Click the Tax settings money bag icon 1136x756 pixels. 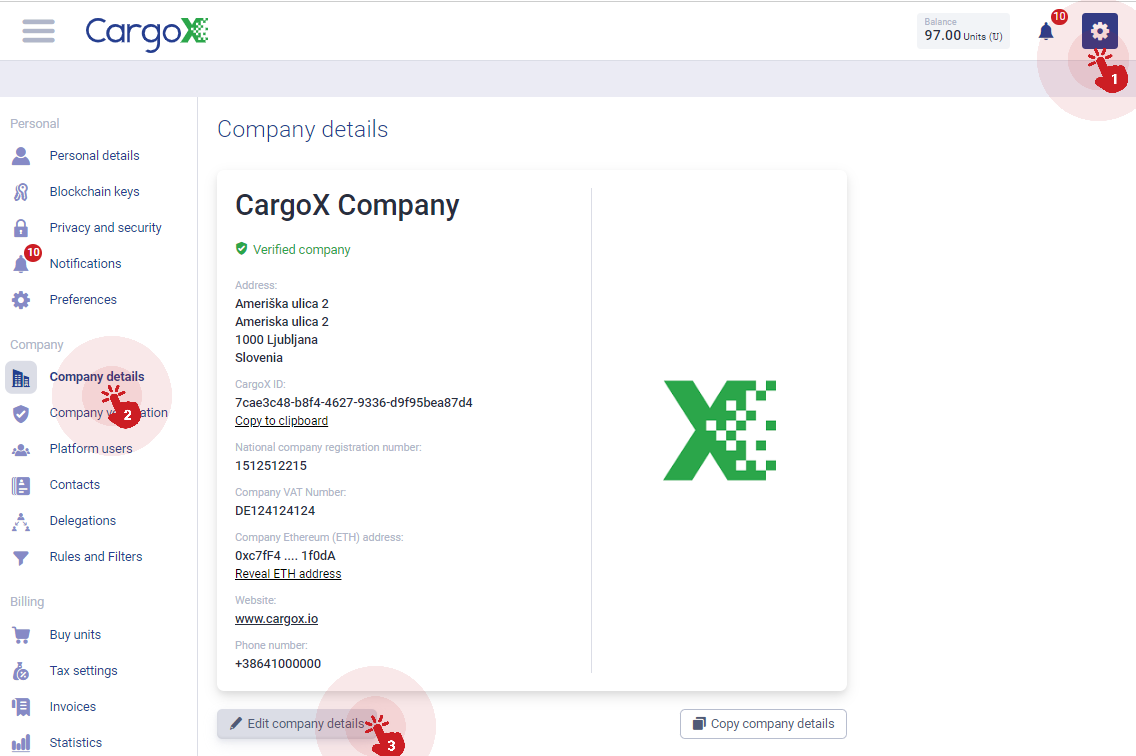pyautogui.click(x=21, y=671)
